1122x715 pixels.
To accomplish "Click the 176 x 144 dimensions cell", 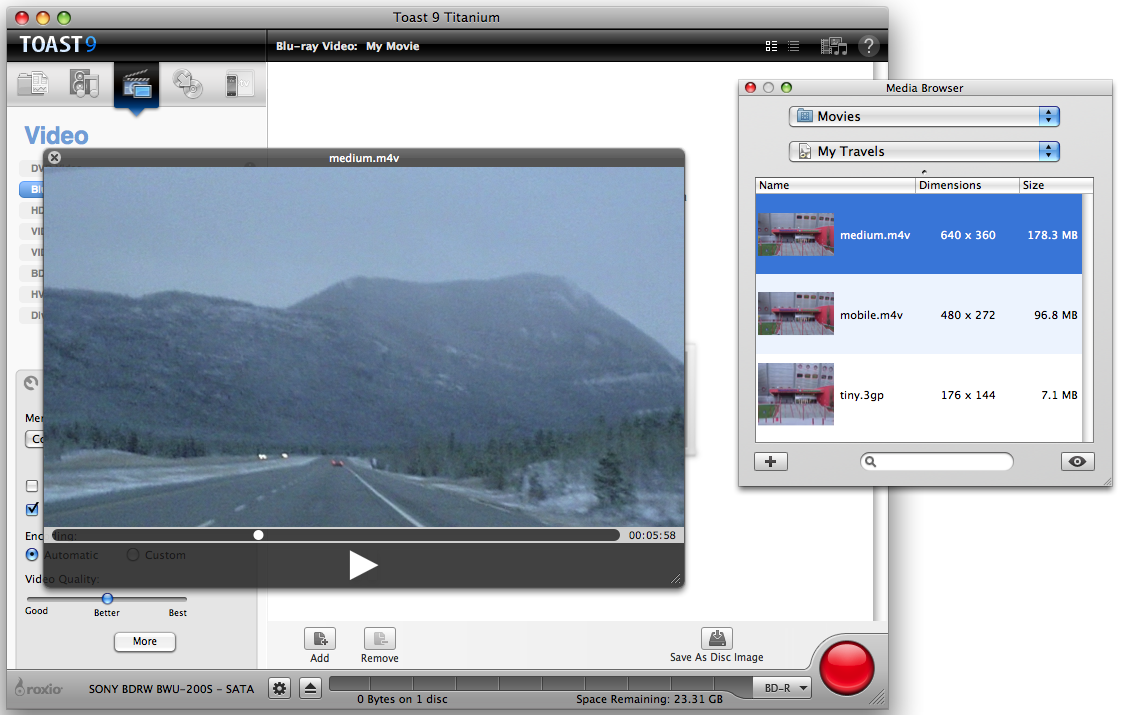I will click(967, 395).
